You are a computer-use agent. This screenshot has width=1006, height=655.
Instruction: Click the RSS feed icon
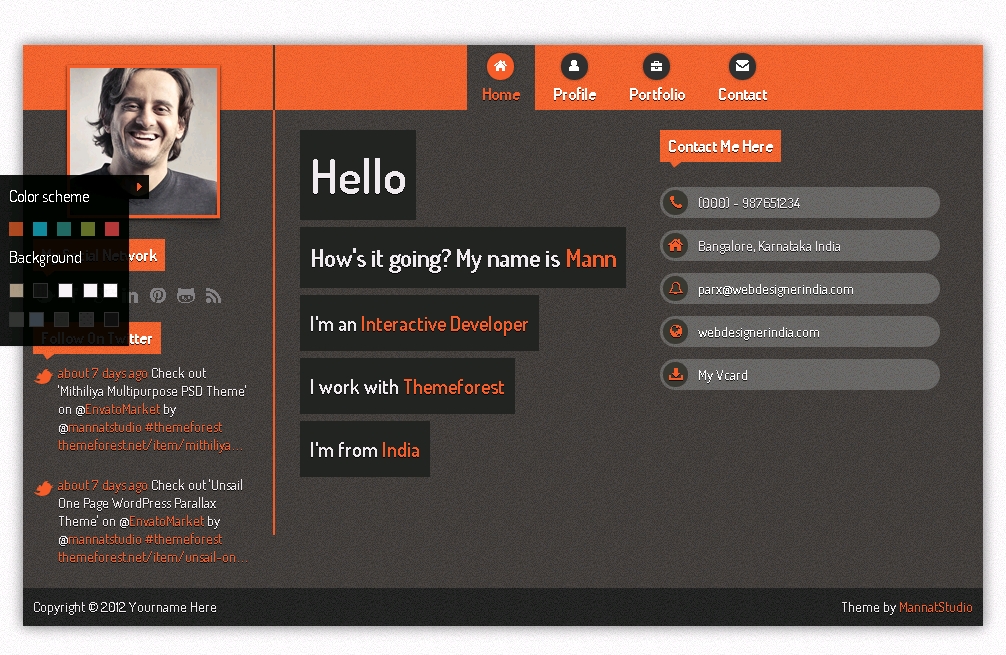(213, 295)
